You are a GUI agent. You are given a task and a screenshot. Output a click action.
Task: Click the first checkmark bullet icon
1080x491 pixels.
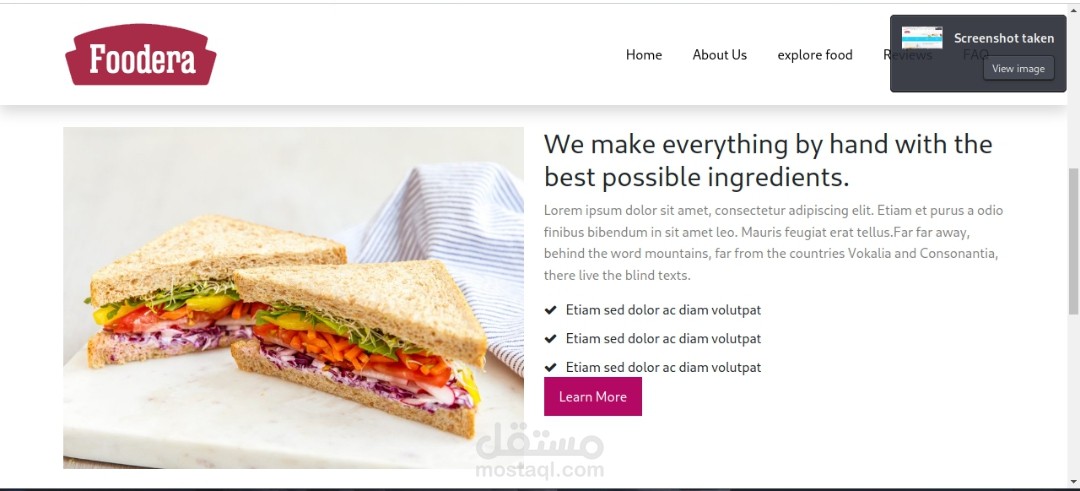550,310
